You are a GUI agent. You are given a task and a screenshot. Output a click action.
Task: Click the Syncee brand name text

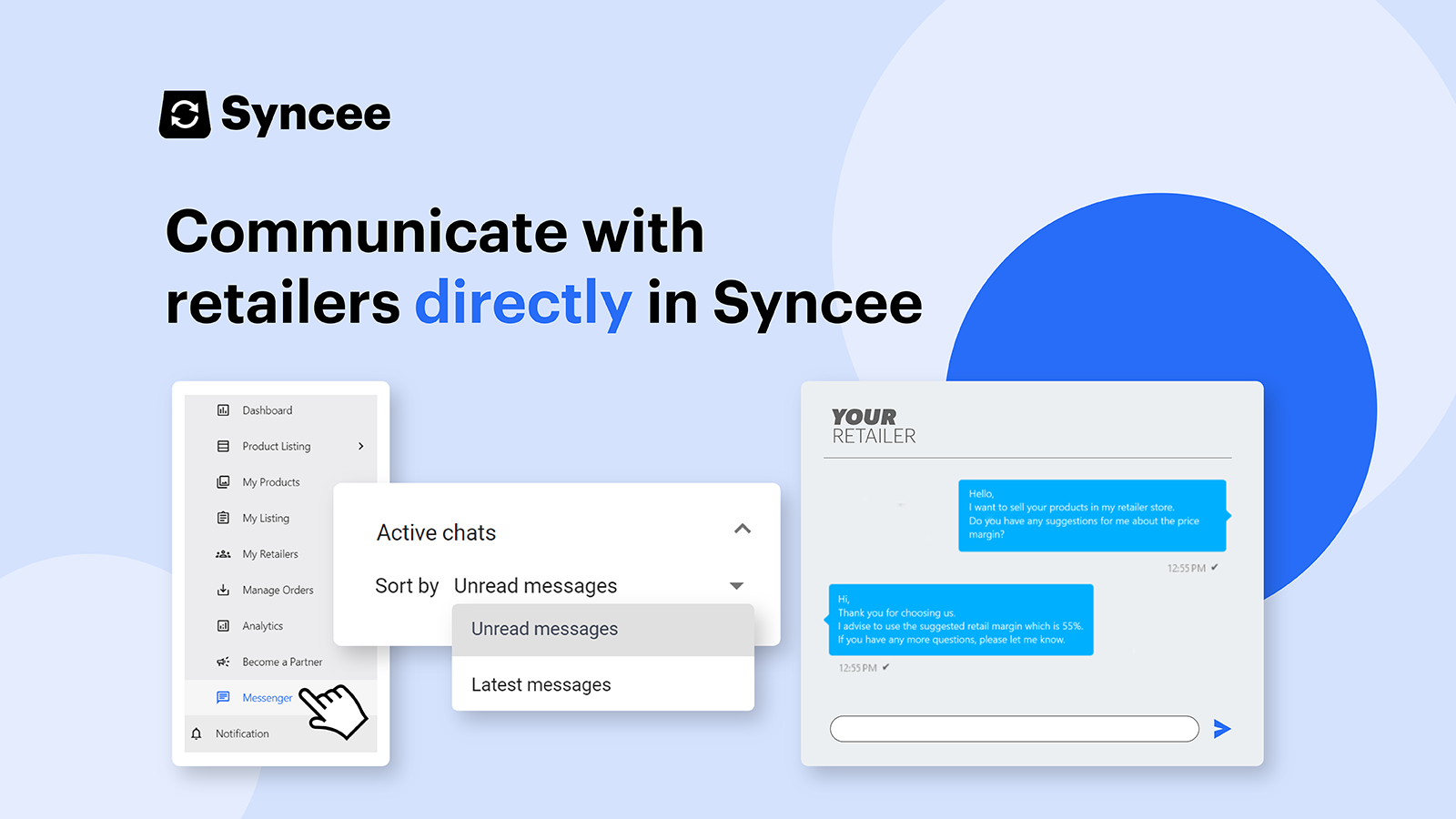tap(306, 115)
